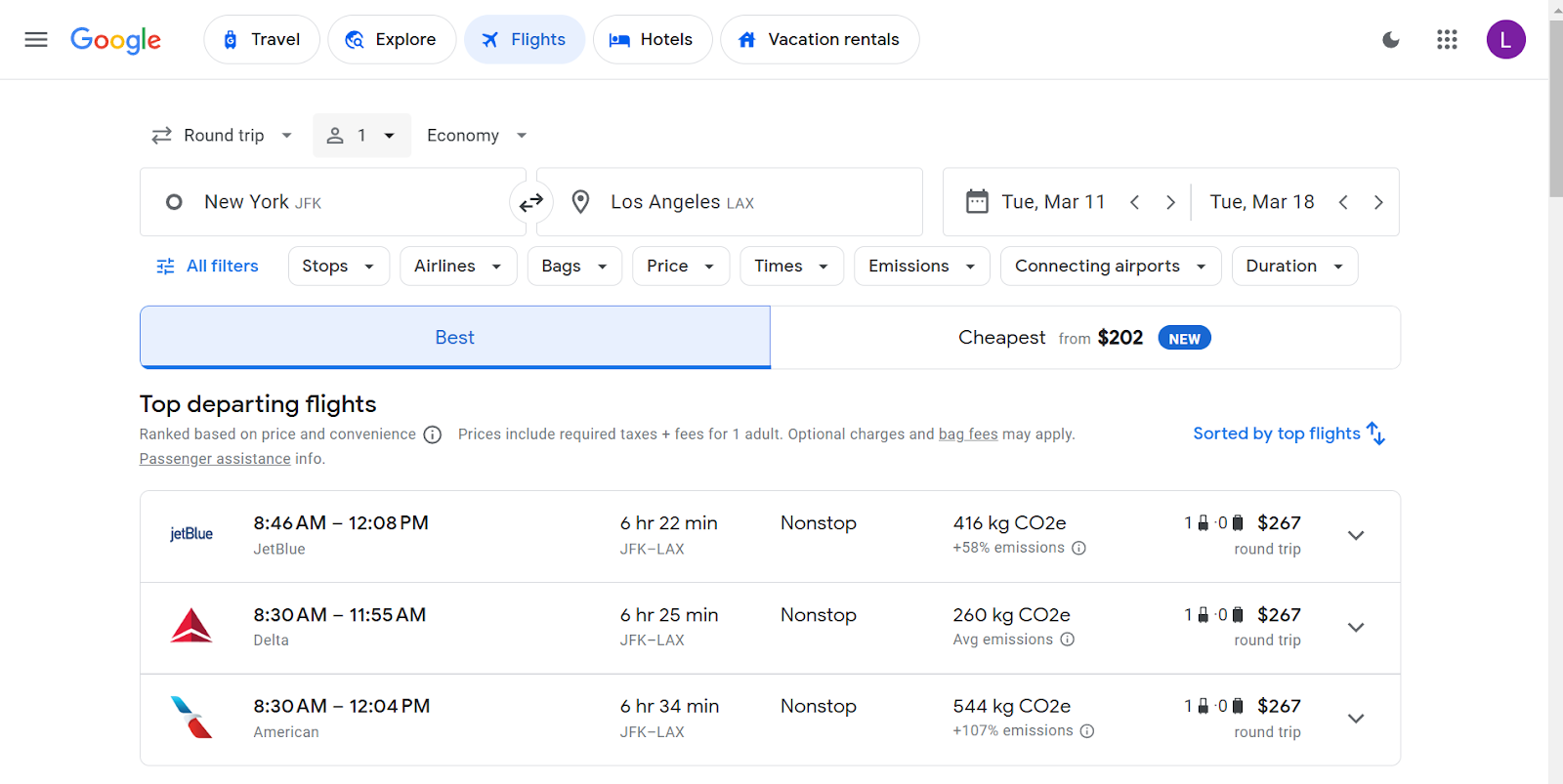Open the Round trip dropdown
Image resolution: width=1563 pixels, height=784 pixels.
pyautogui.click(x=223, y=136)
